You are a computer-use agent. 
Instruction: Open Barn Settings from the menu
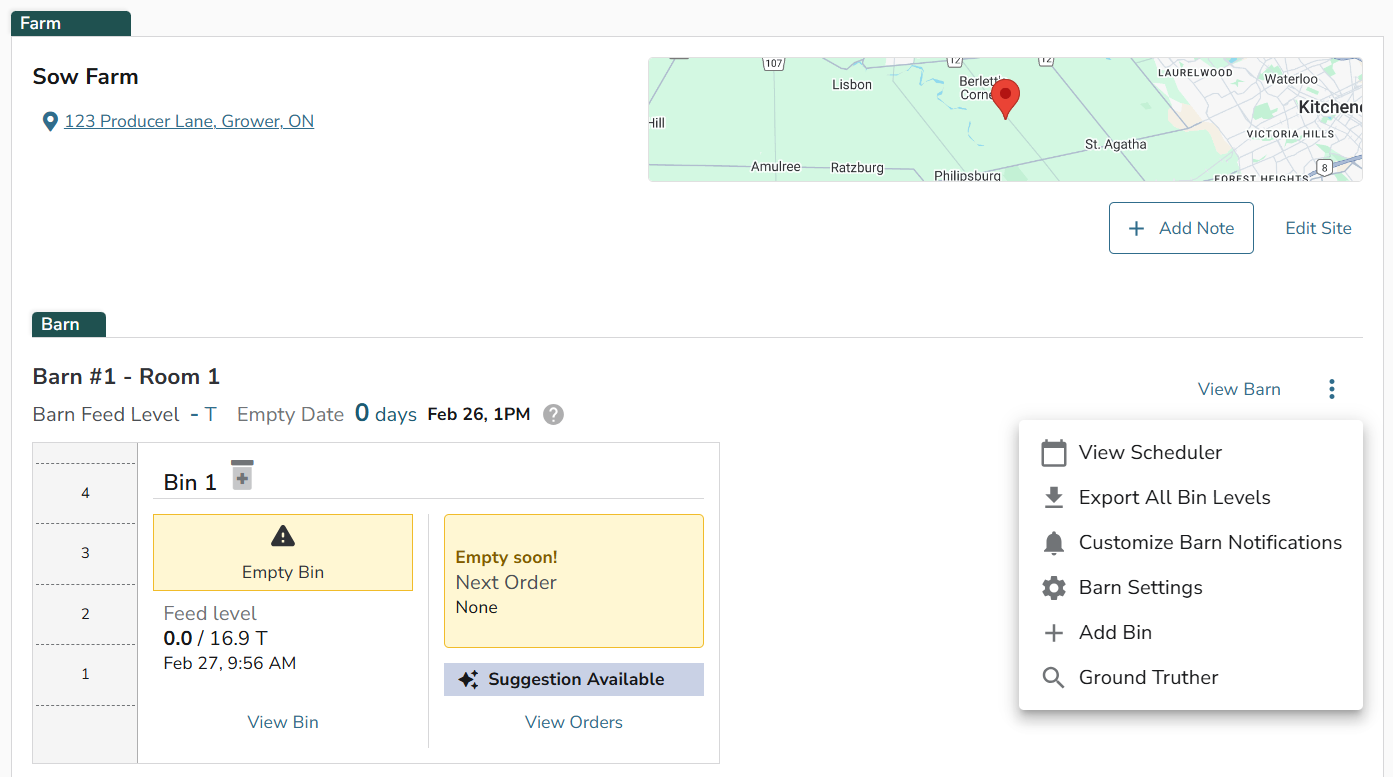(1140, 588)
